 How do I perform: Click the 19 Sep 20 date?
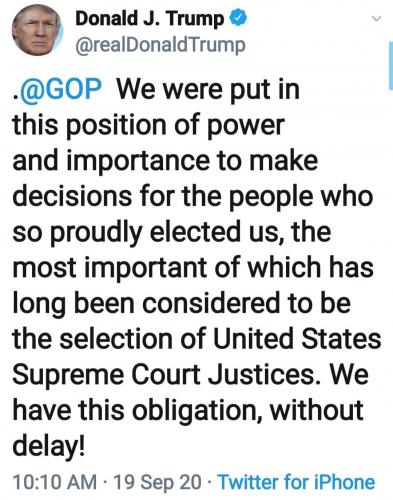[x=158, y=482]
